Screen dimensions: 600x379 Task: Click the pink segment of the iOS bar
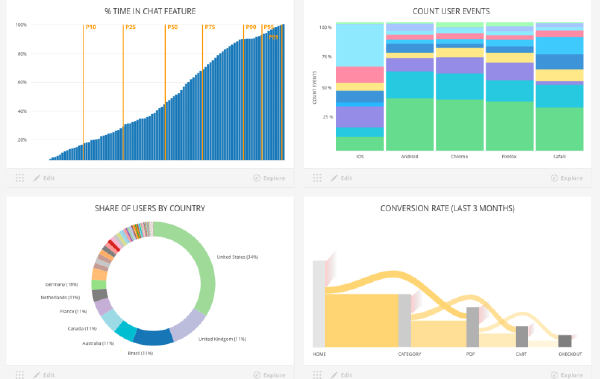(x=360, y=75)
